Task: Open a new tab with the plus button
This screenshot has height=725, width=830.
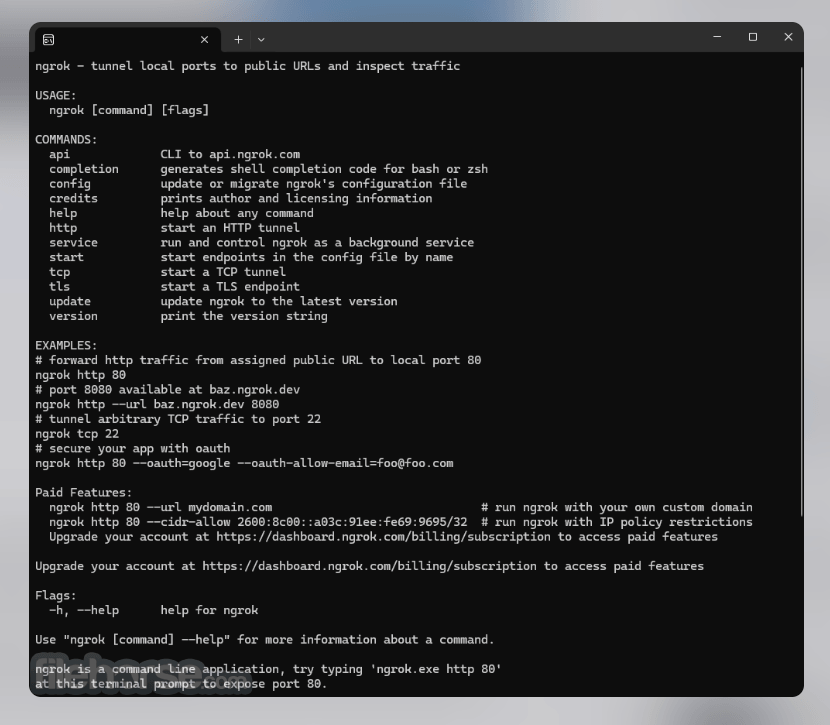Action: coord(238,40)
